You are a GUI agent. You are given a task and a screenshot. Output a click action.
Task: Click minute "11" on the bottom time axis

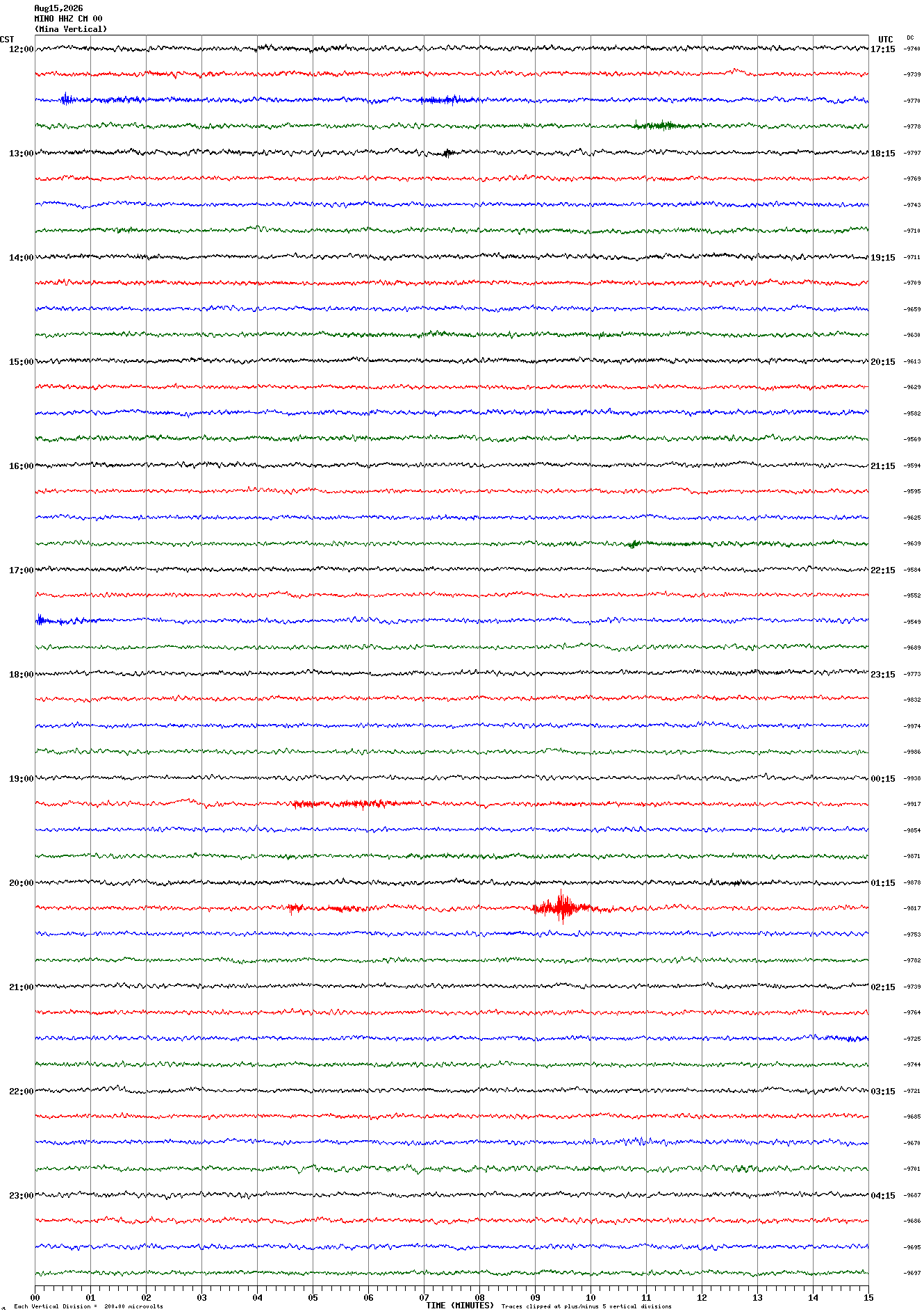pyautogui.click(x=646, y=1297)
